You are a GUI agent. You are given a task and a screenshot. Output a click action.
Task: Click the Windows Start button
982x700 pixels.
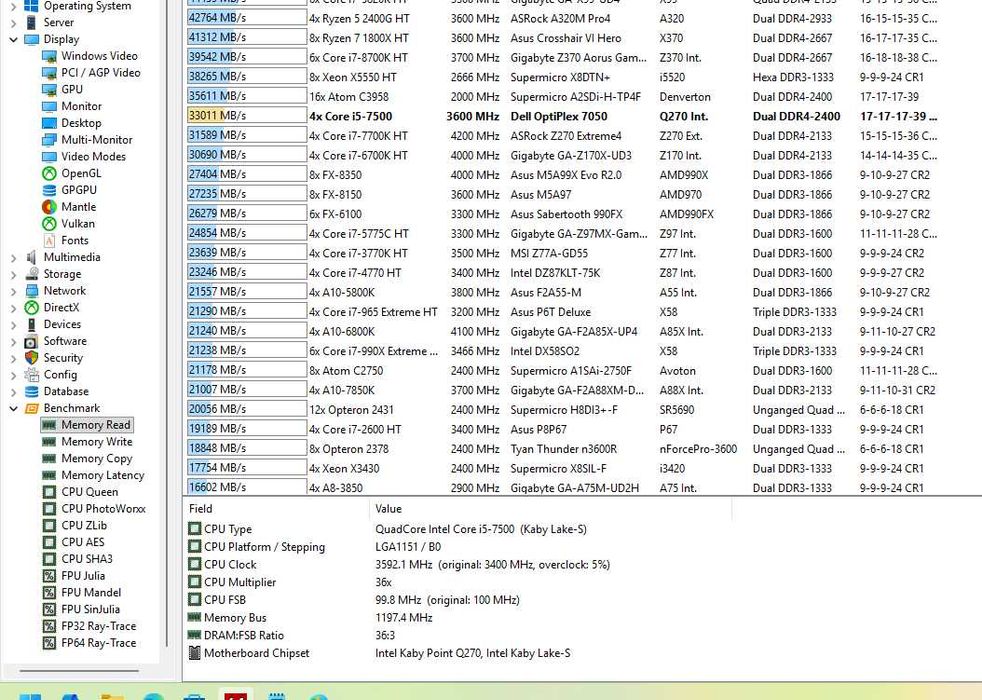(x=30, y=696)
